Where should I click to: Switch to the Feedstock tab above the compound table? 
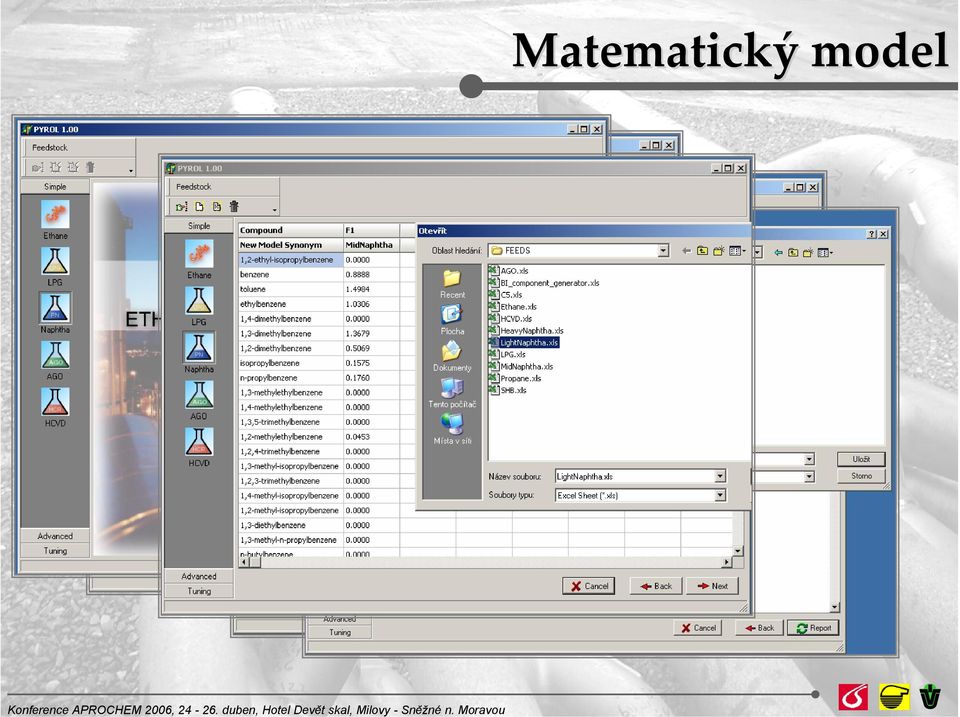click(193, 187)
